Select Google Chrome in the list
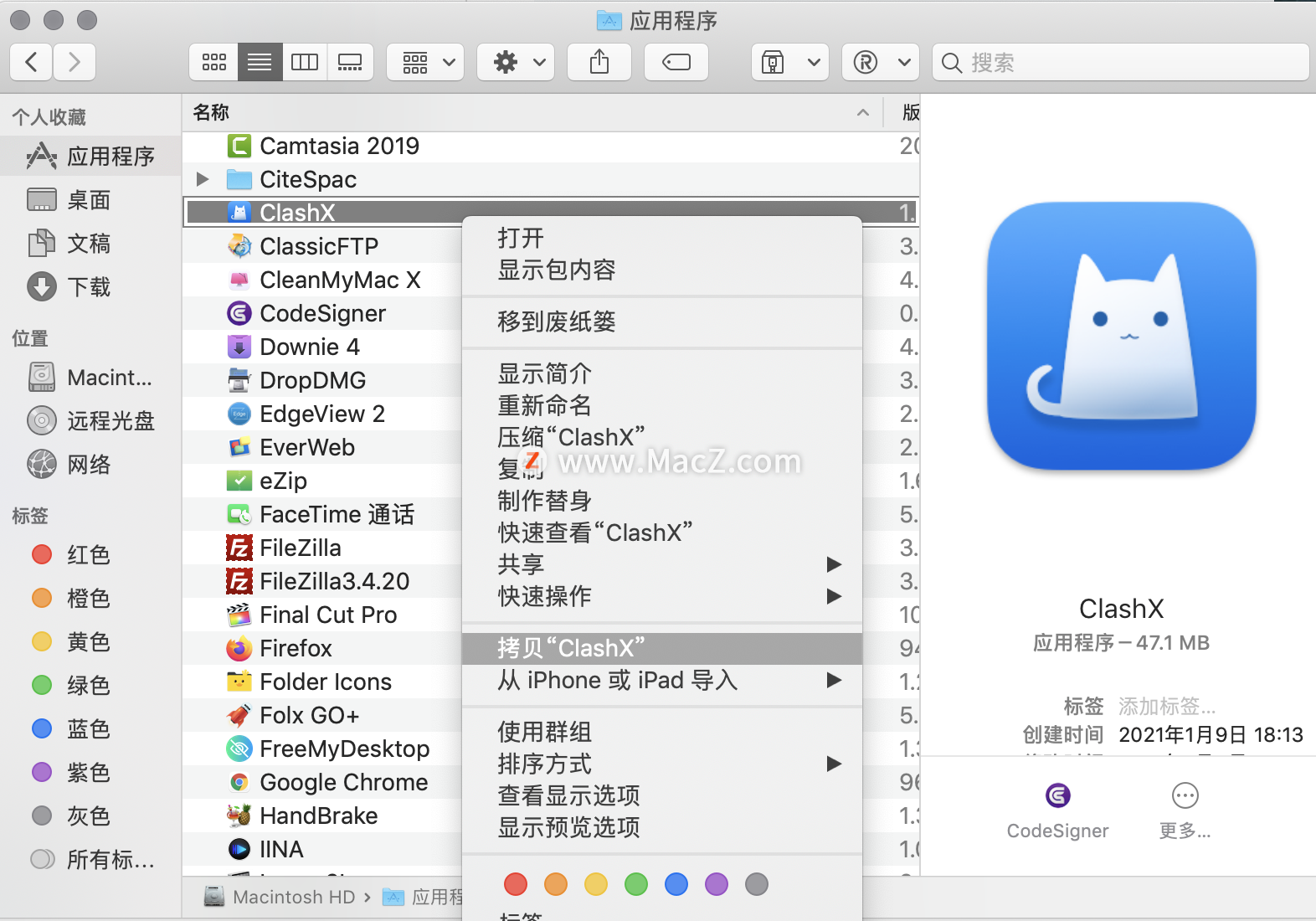Viewport: 1316px width, 921px height. coord(322,782)
